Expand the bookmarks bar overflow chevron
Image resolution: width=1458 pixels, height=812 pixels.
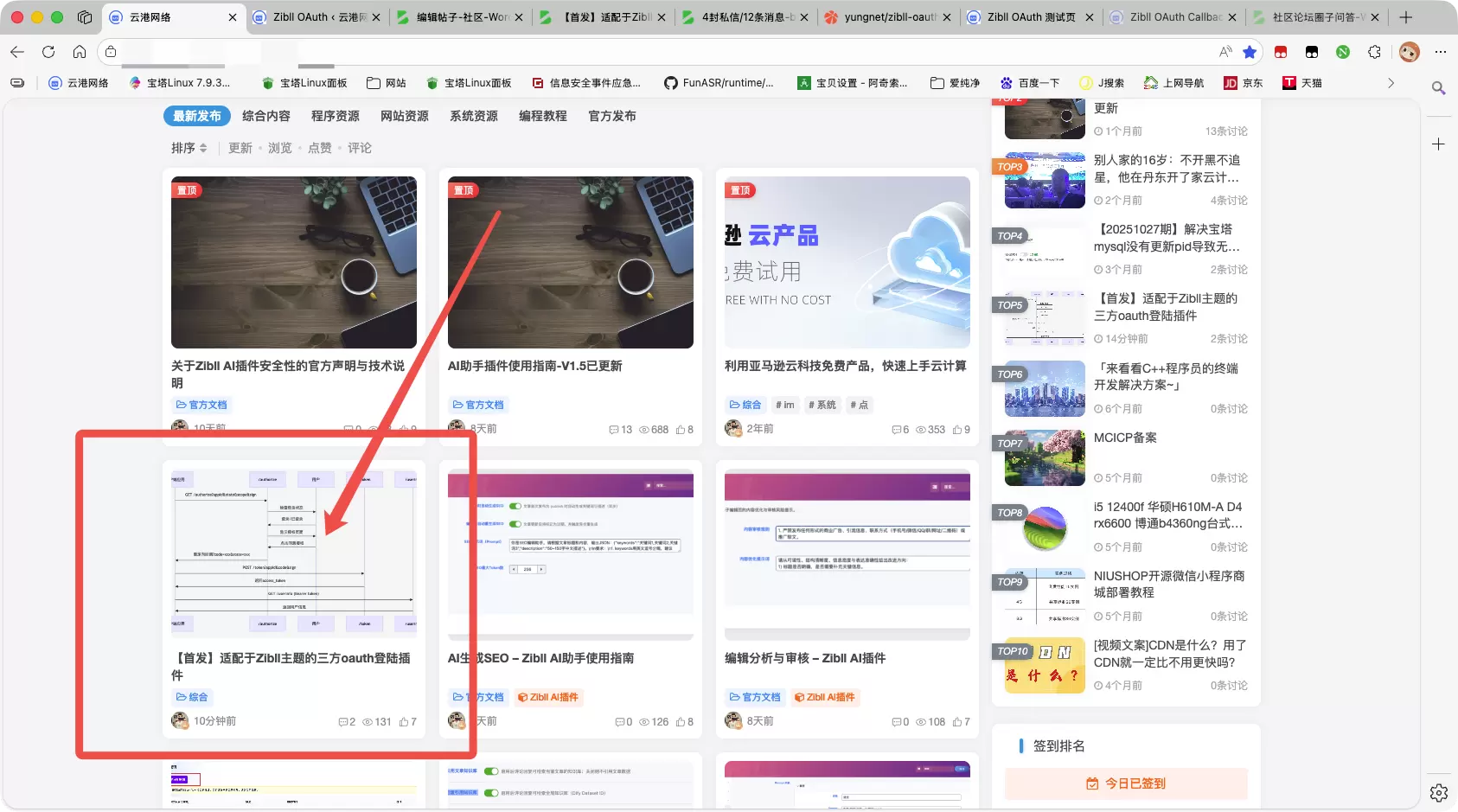(1391, 83)
